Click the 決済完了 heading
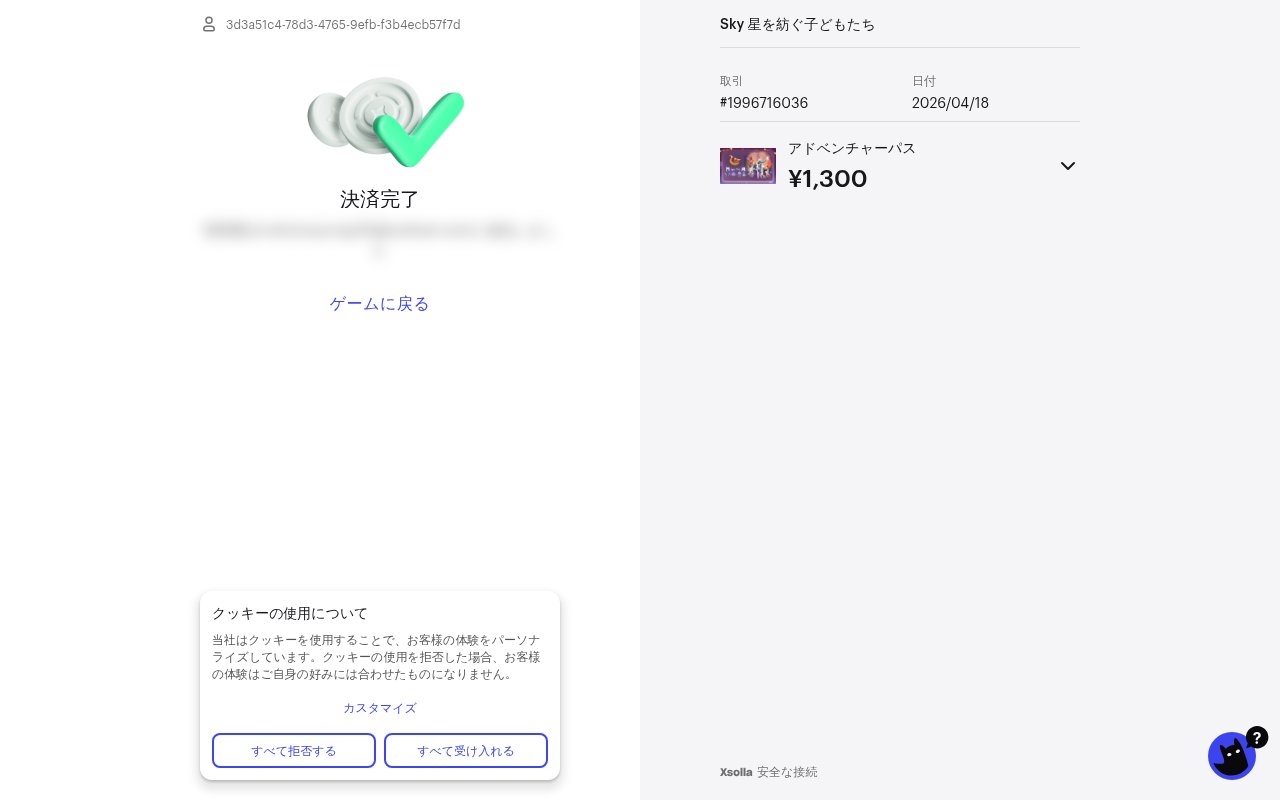This screenshot has height=800, width=1280. tap(379, 199)
